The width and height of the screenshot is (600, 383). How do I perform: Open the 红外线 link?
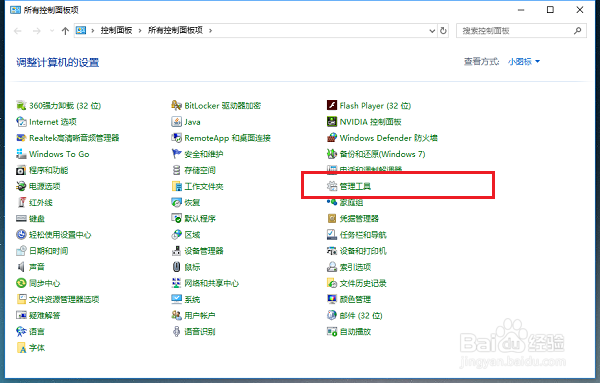41,202
